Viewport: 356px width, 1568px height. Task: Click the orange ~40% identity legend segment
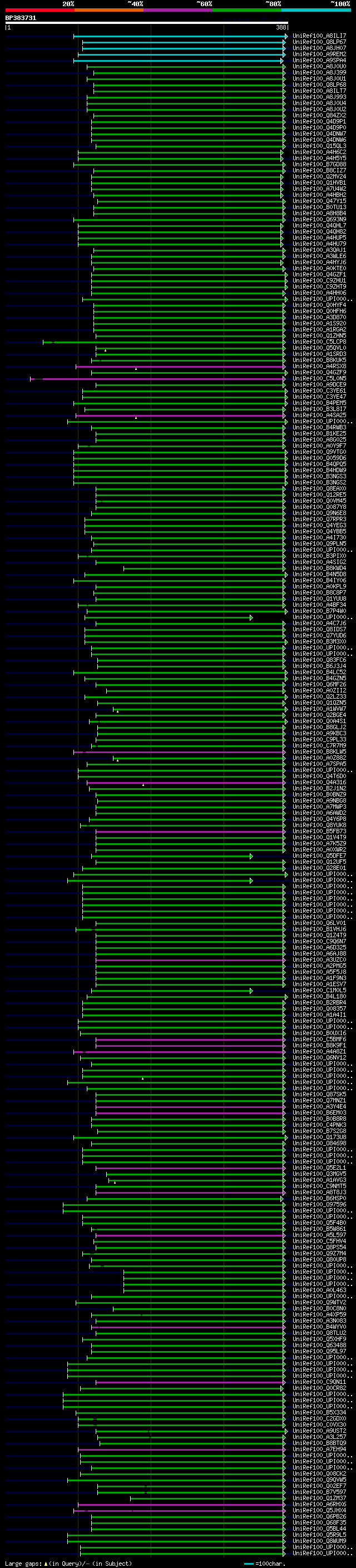[x=109, y=10]
